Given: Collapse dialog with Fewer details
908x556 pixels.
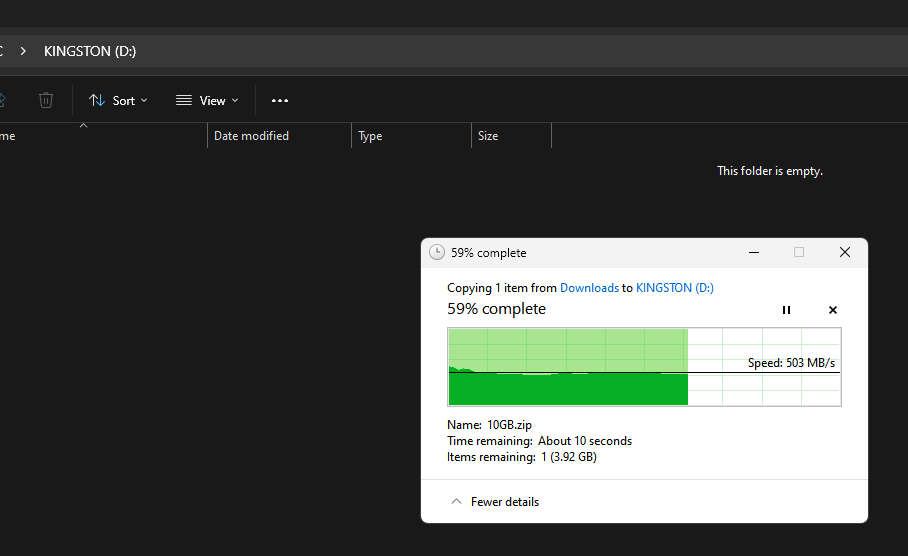Looking at the screenshot, I should (x=495, y=502).
